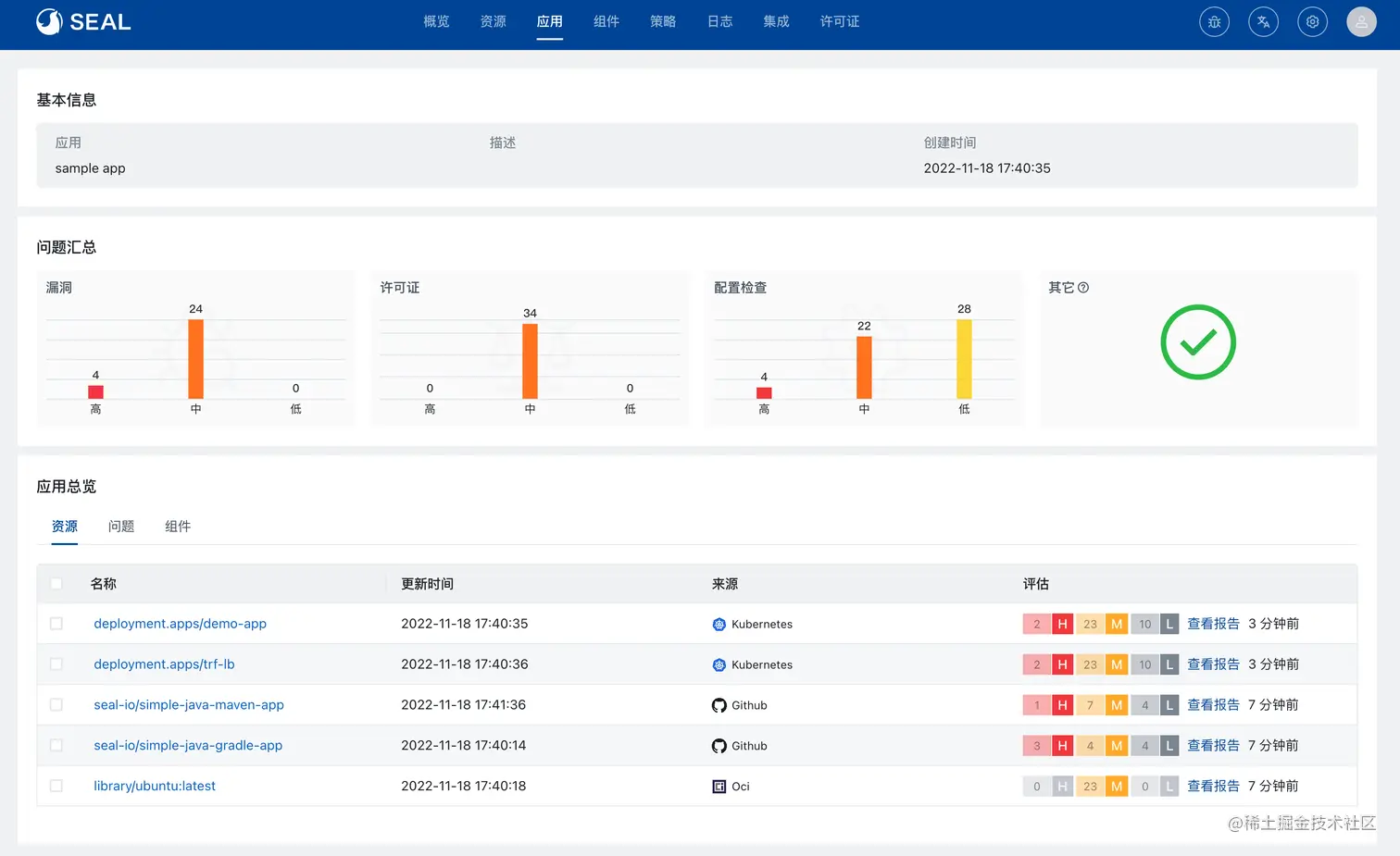View report (查看报告) for deployment.apps/trf-lb
The width and height of the screenshot is (1400, 856).
pyautogui.click(x=1213, y=664)
